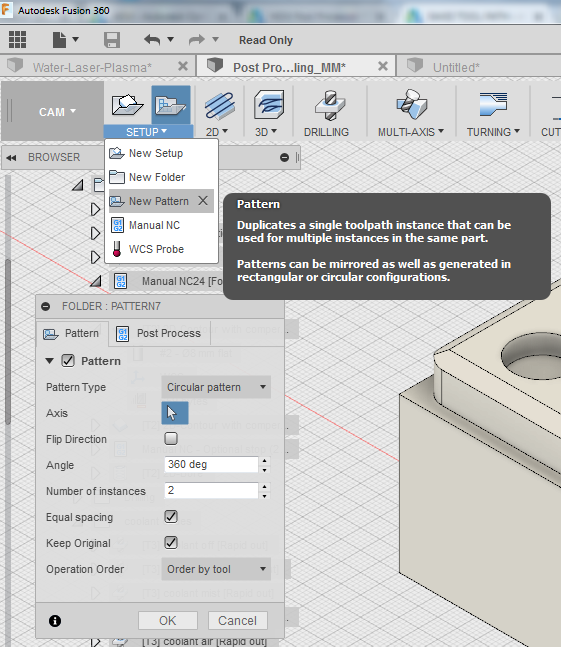Viewport: 561px width, 647px height.
Task: Click the Turning tool icon
Action: point(493,104)
